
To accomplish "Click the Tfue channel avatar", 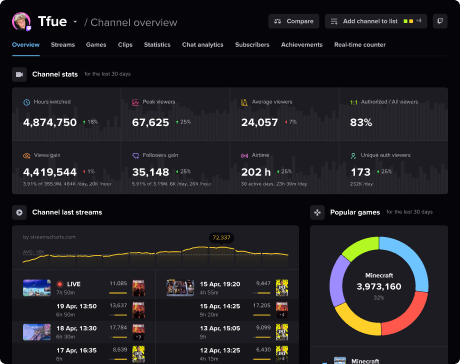I will (21, 22).
